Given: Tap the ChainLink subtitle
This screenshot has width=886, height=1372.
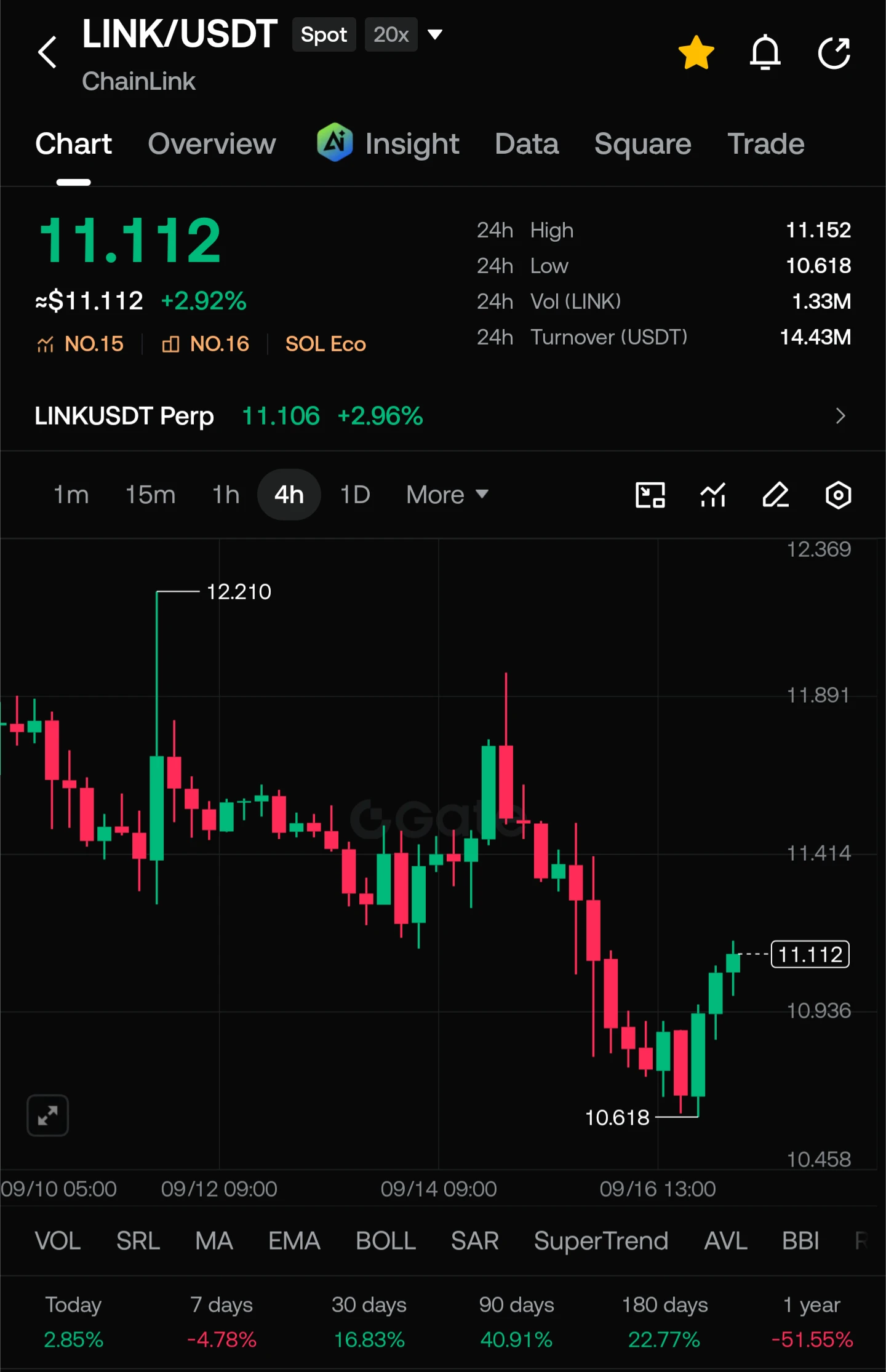Looking at the screenshot, I should 138,81.
